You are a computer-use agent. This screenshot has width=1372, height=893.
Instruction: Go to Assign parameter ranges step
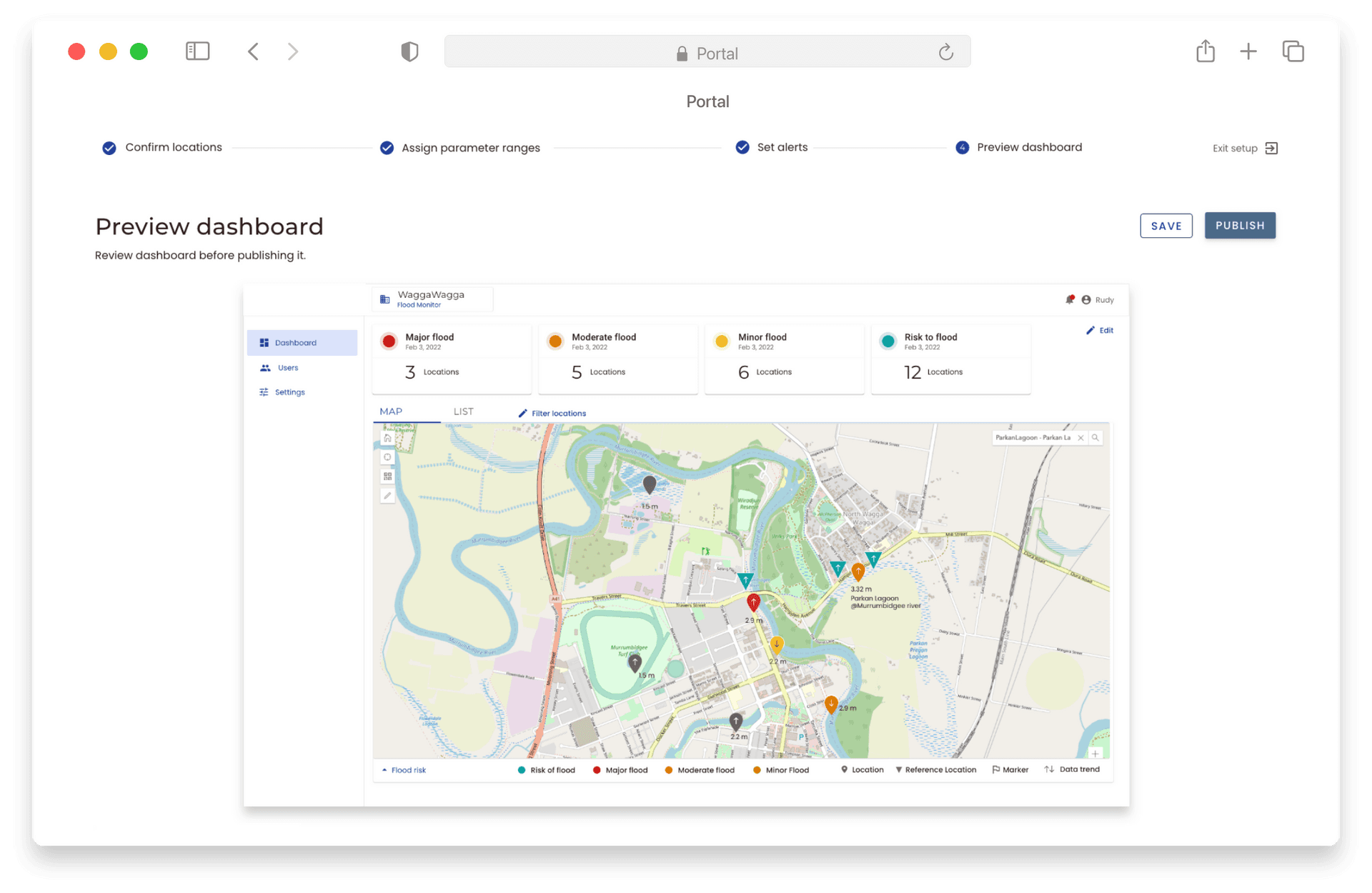[x=460, y=148]
